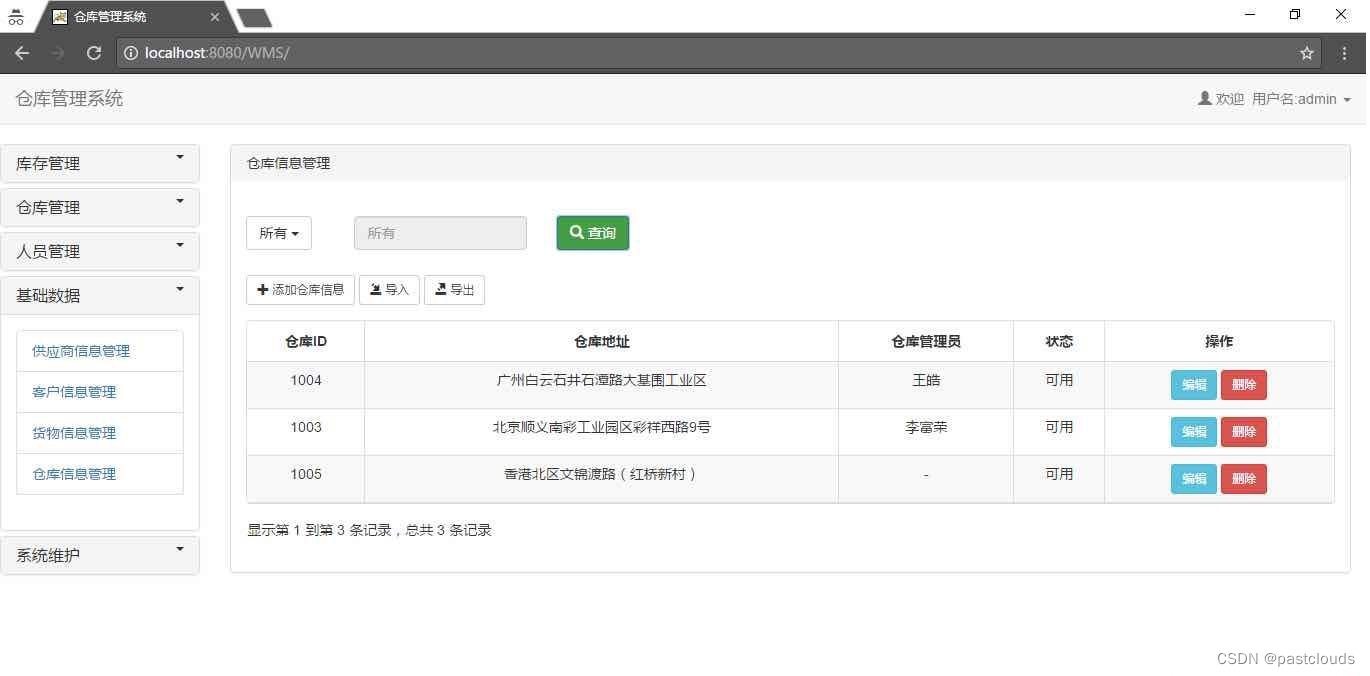
Task: Click the 导出 export button
Action: [x=455, y=290]
